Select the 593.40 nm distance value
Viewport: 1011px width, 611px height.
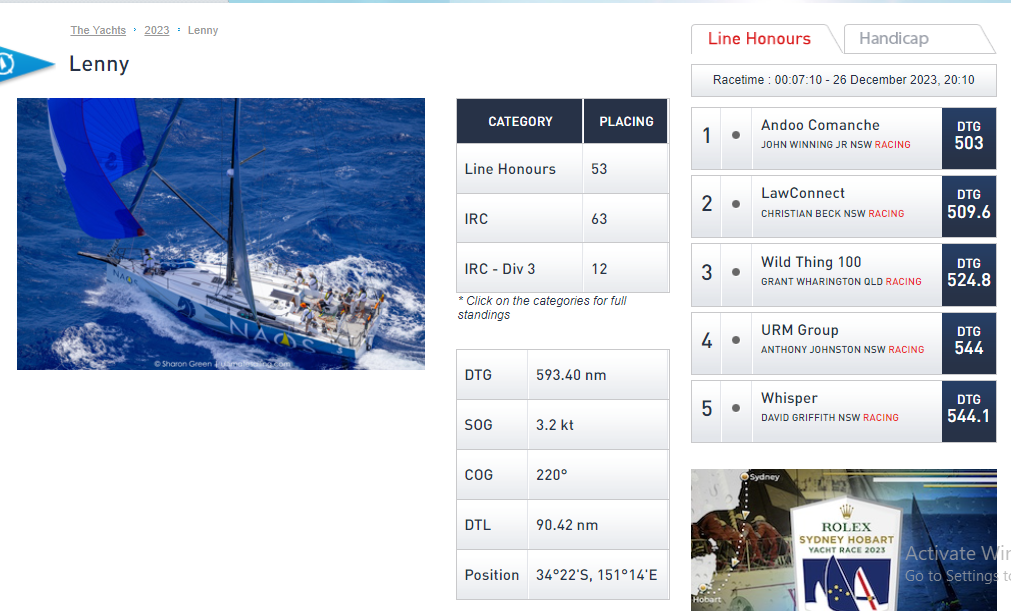[571, 375]
